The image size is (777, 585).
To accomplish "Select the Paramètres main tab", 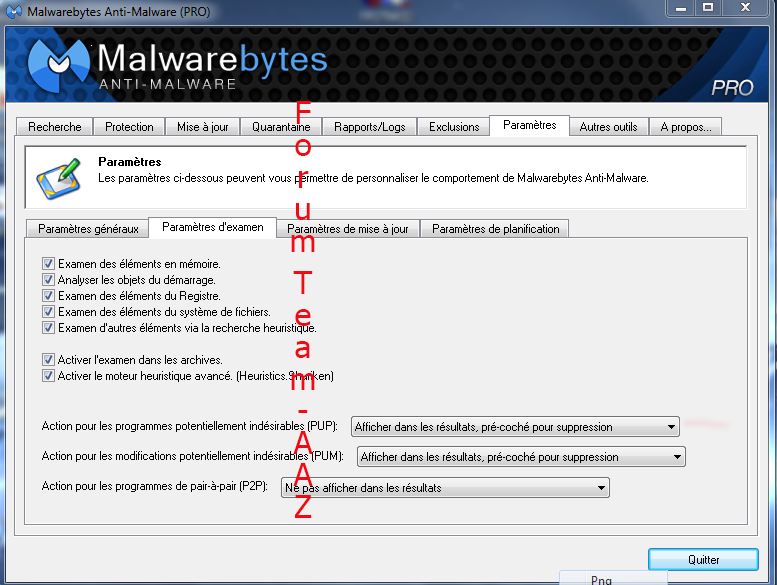I will [x=529, y=125].
